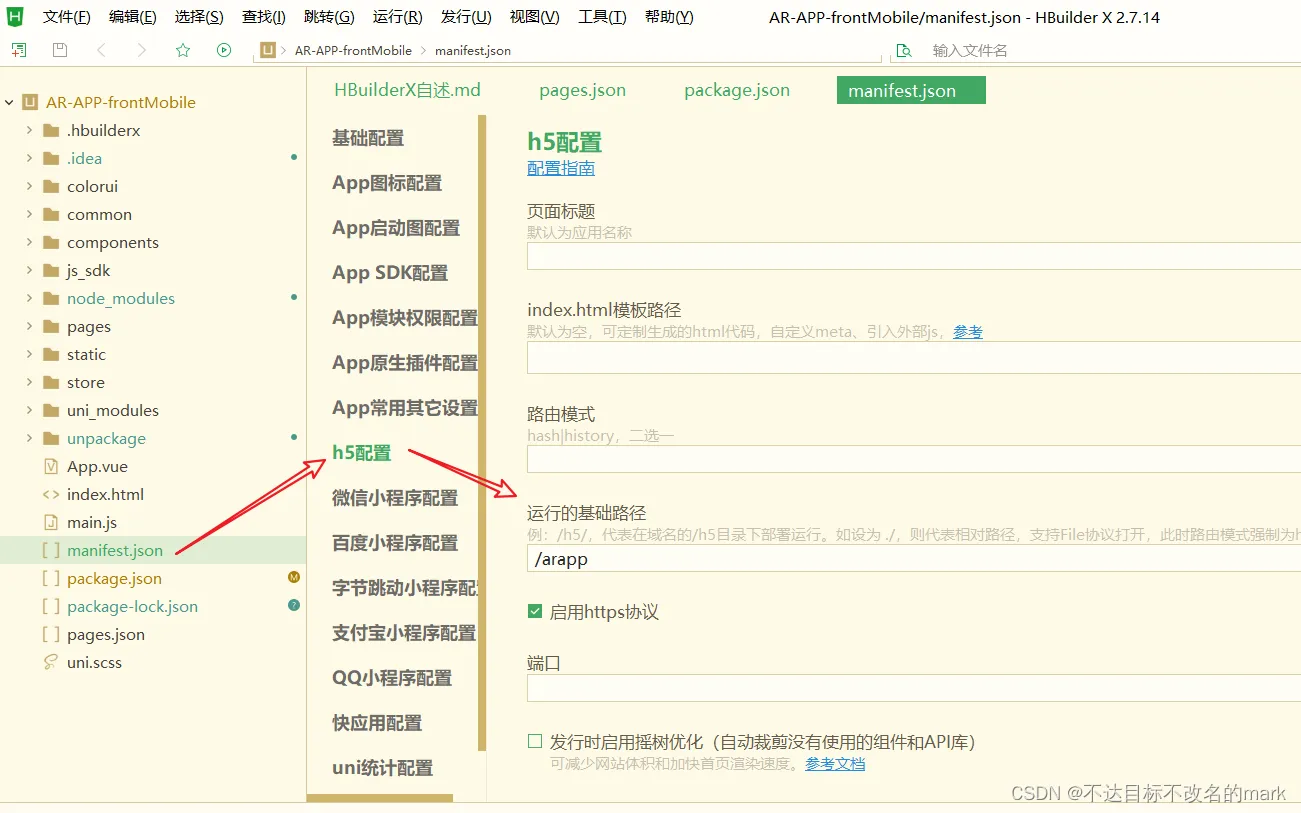Select uni统计配置 section
The image size is (1301, 813).
pos(382,768)
